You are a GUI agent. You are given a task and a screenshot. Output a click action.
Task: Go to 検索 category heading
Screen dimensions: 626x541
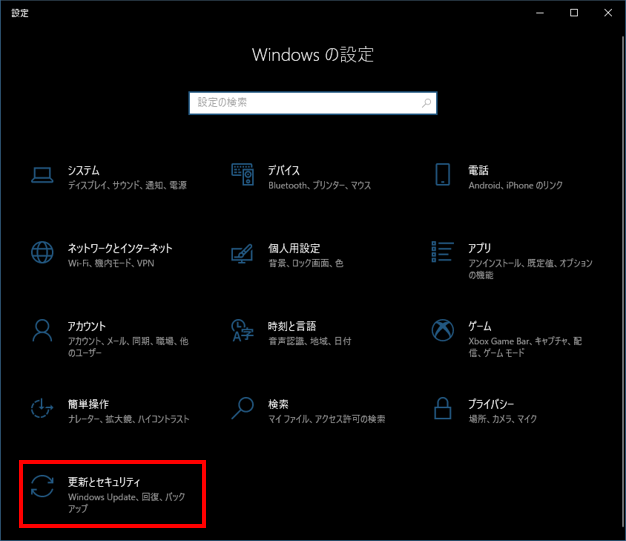coord(278,404)
